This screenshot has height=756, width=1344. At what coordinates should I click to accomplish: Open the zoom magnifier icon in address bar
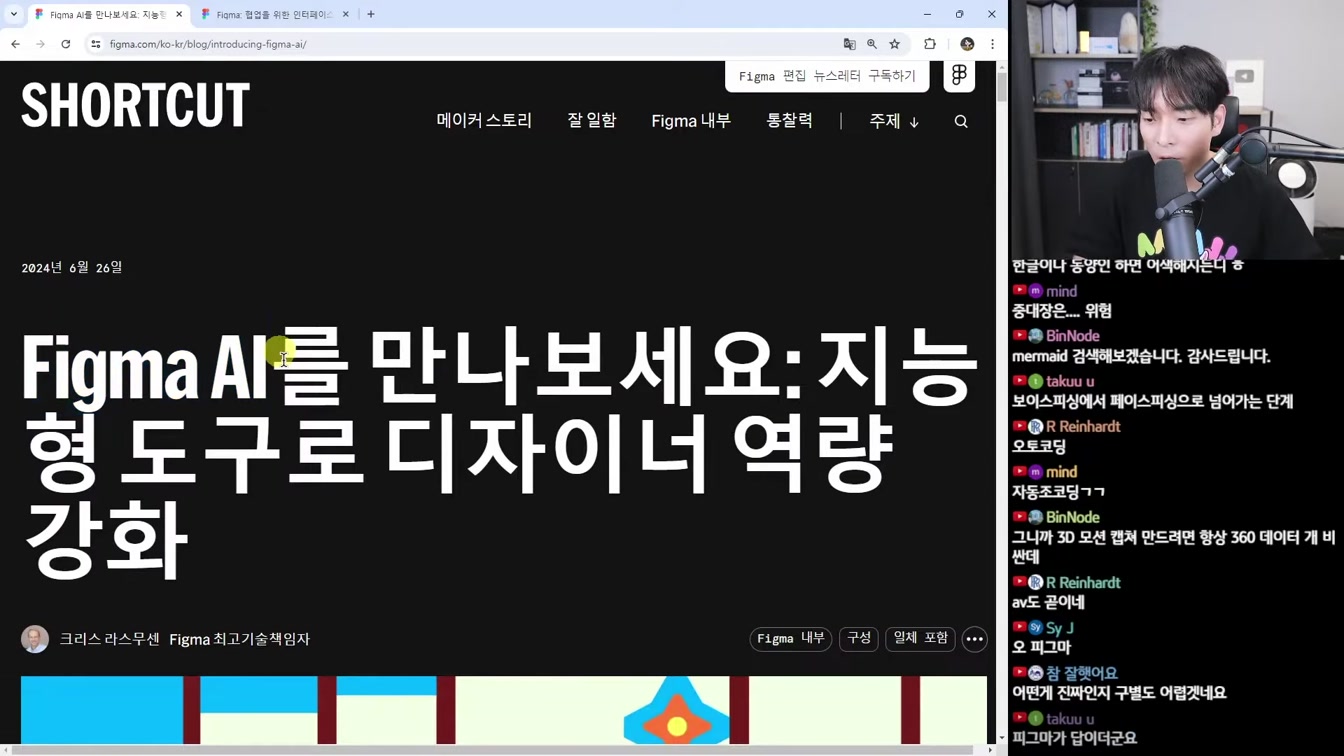872,44
